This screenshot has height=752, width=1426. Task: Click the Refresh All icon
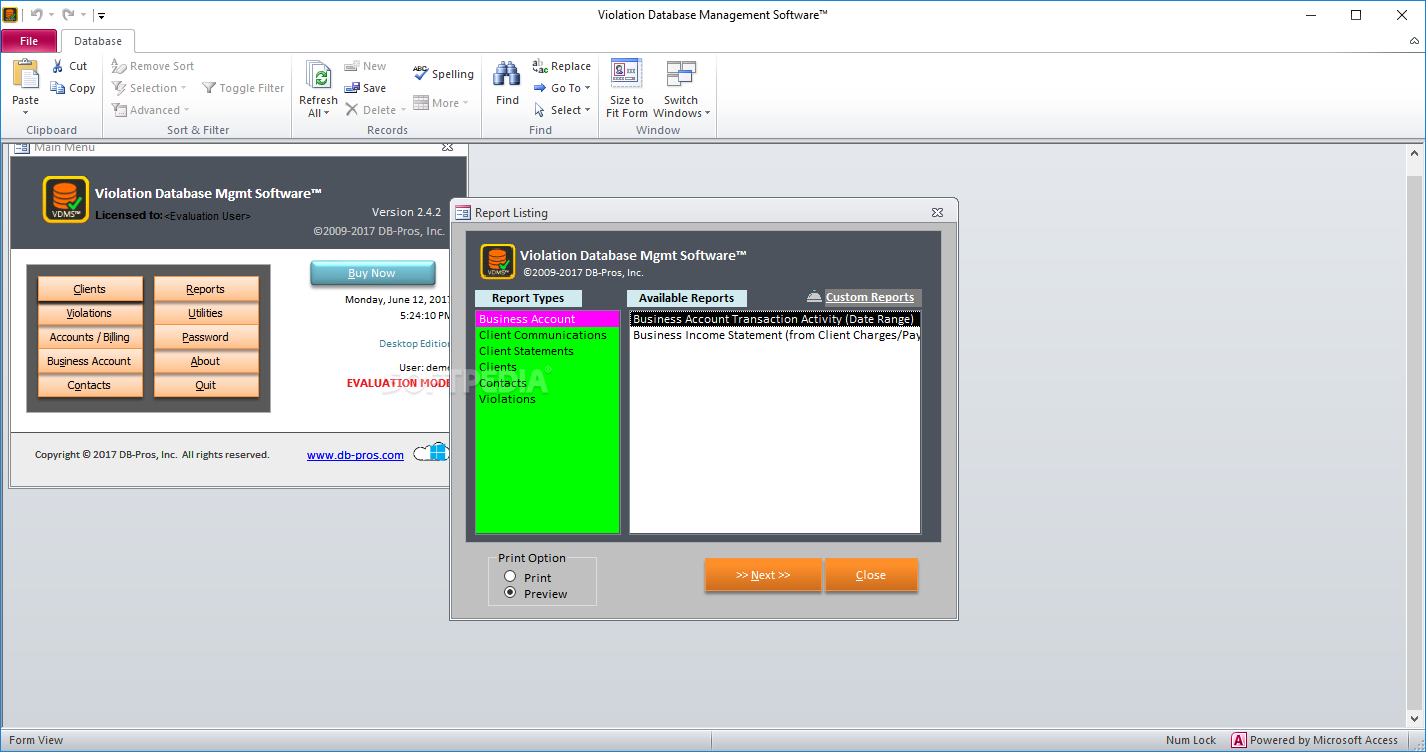(x=318, y=75)
